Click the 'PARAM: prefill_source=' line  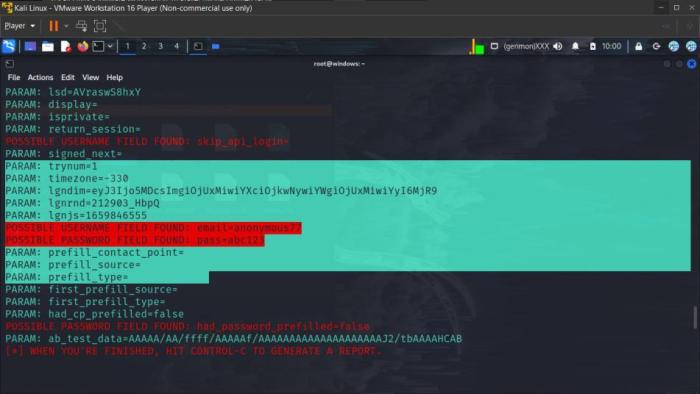(x=73, y=265)
